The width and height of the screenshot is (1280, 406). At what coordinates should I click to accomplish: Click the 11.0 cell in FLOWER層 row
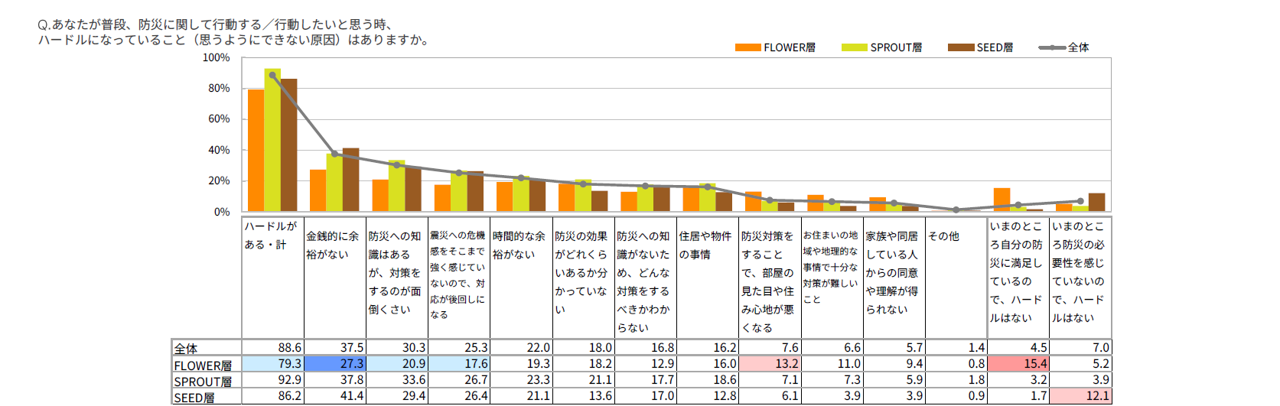point(831,365)
